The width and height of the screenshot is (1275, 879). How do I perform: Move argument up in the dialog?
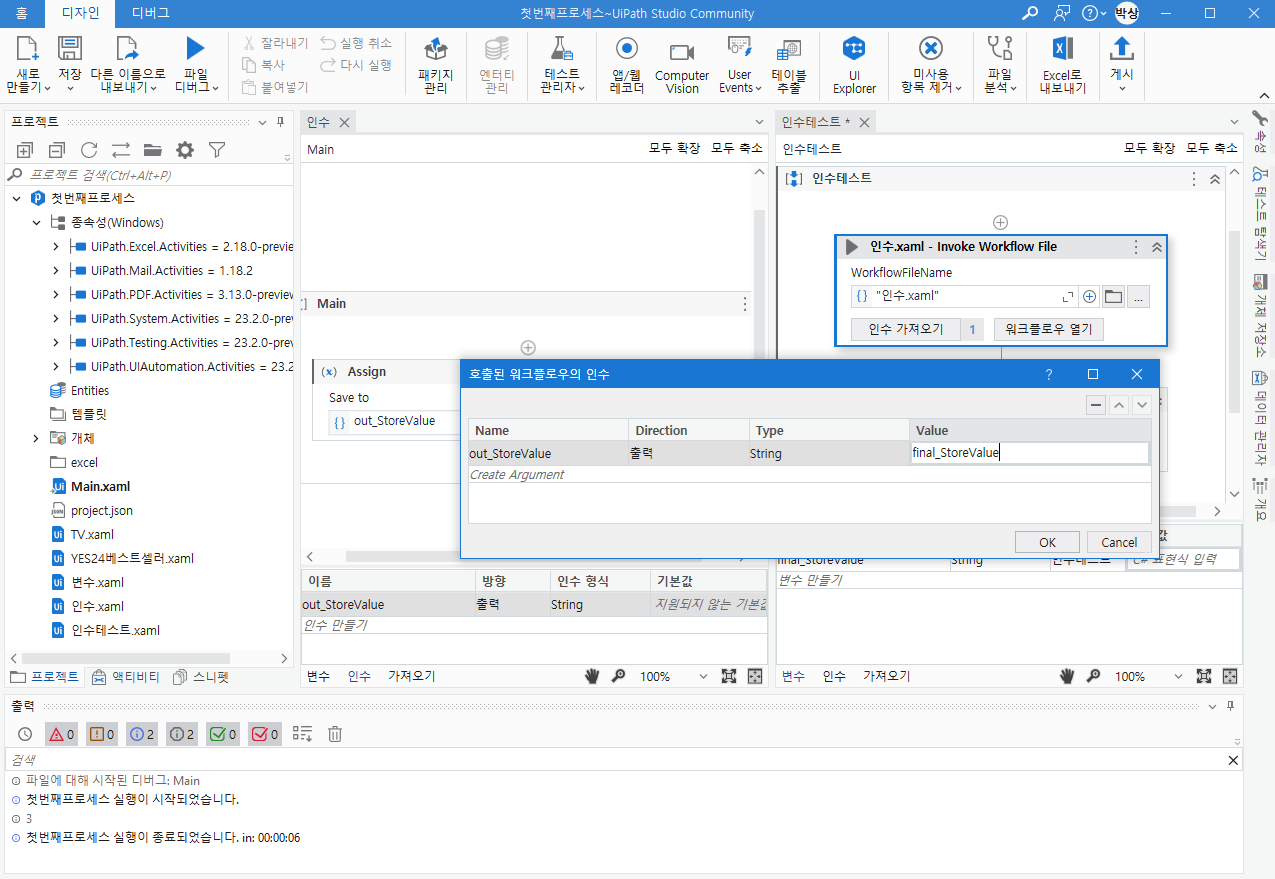tap(1119, 405)
